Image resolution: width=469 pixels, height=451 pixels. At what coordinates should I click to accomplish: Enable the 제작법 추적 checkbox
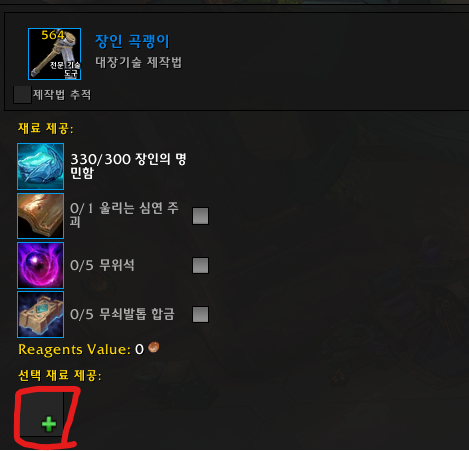coord(22,95)
